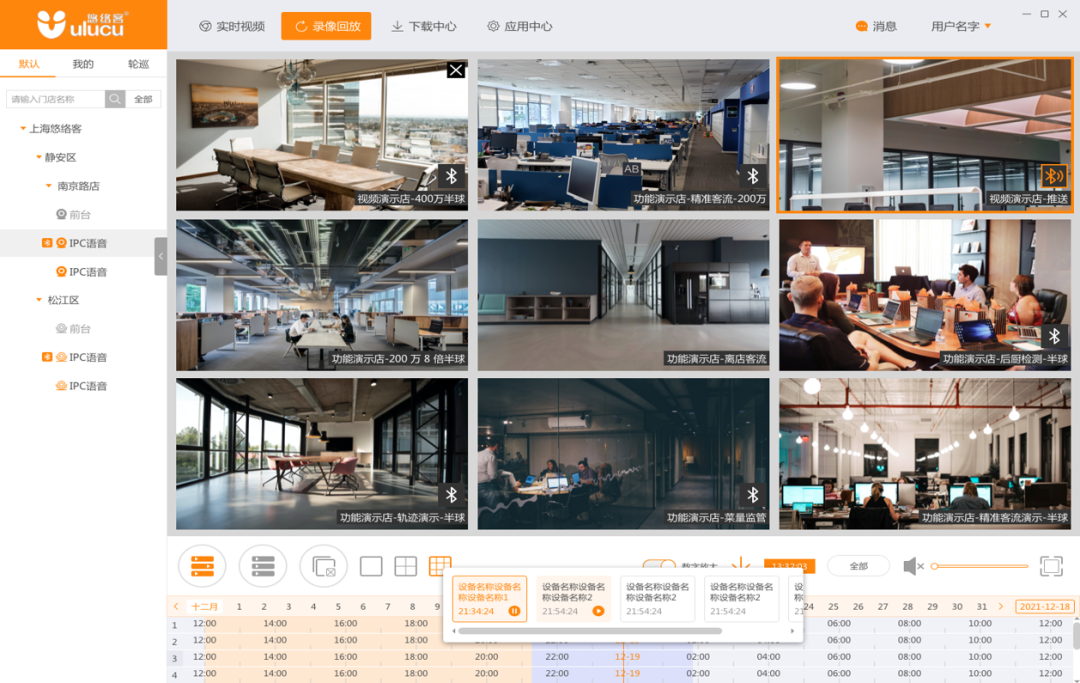Collapse the 上海悠络客 tree node

(22, 129)
